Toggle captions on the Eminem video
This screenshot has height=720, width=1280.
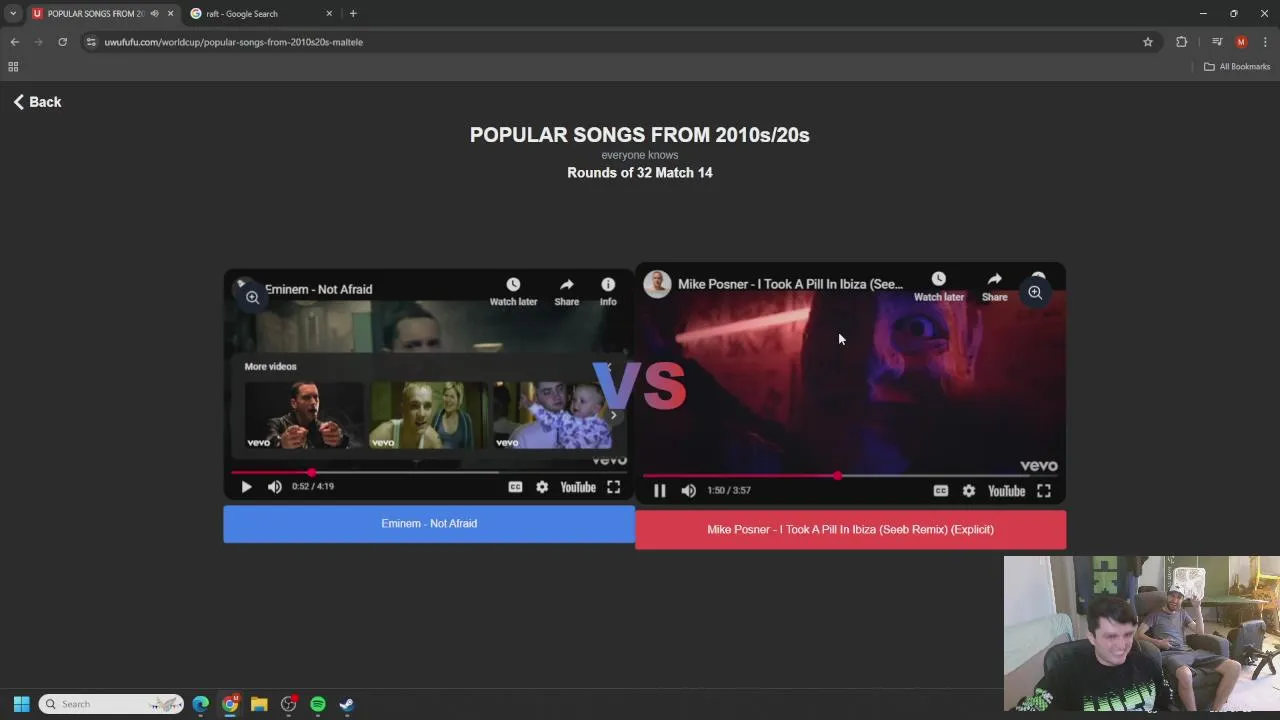[x=515, y=487]
